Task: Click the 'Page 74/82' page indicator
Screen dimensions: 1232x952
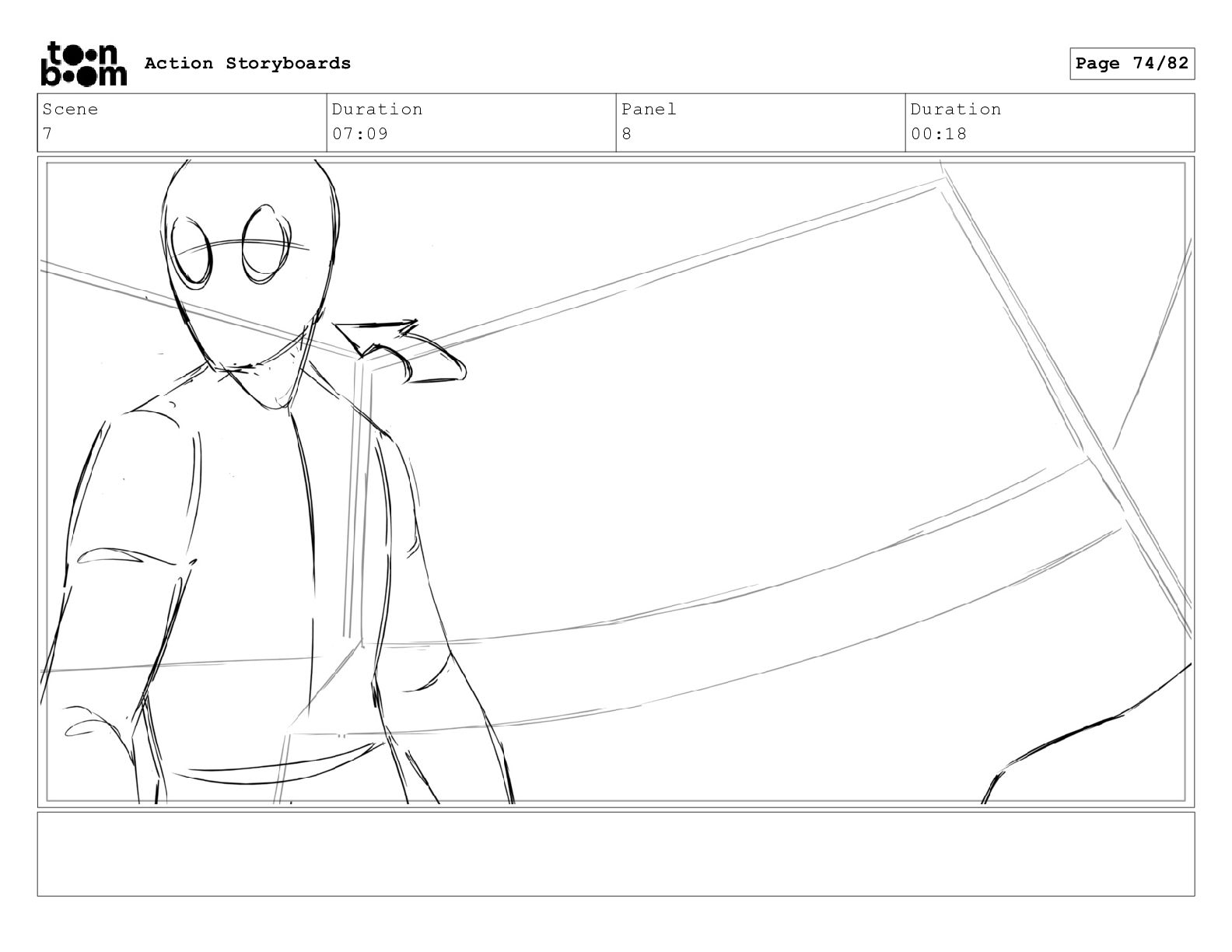Action: pyautogui.click(x=1132, y=64)
